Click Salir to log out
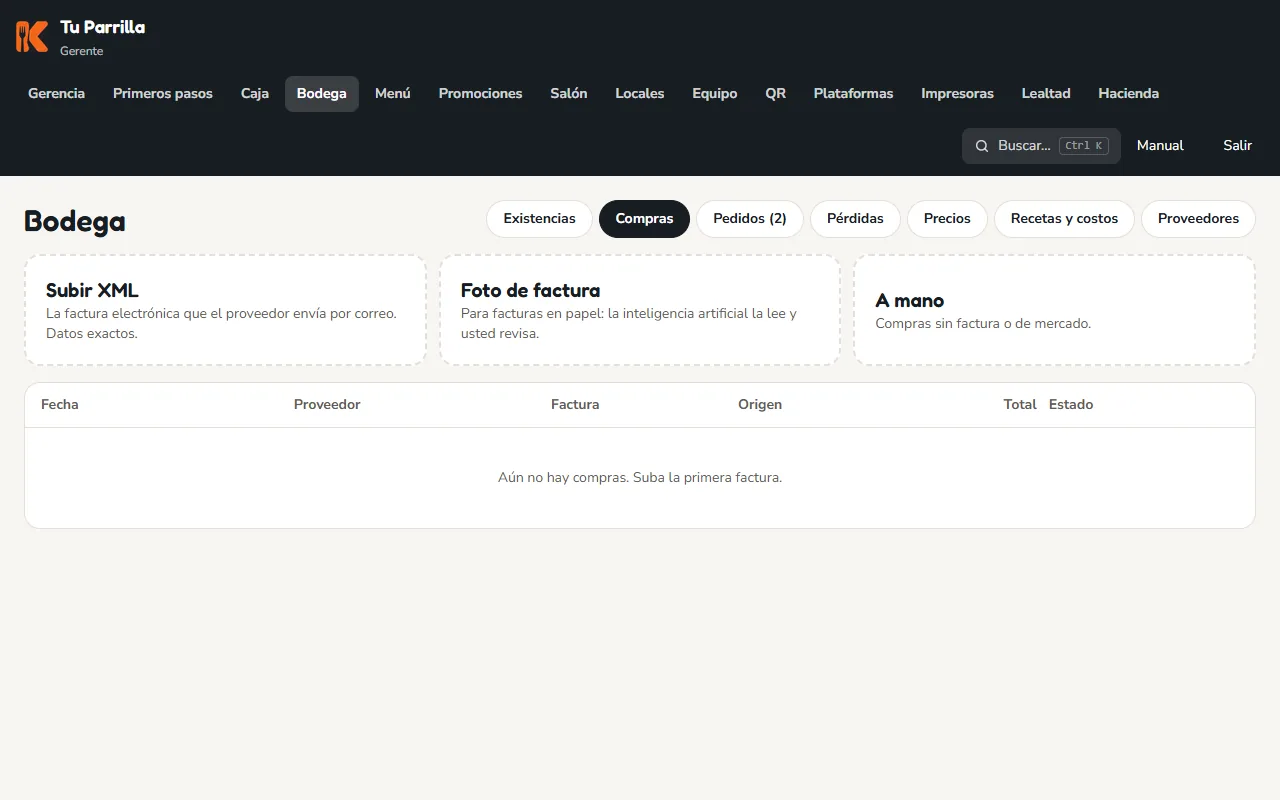This screenshot has height=800, width=1280. coord(1237,146)
